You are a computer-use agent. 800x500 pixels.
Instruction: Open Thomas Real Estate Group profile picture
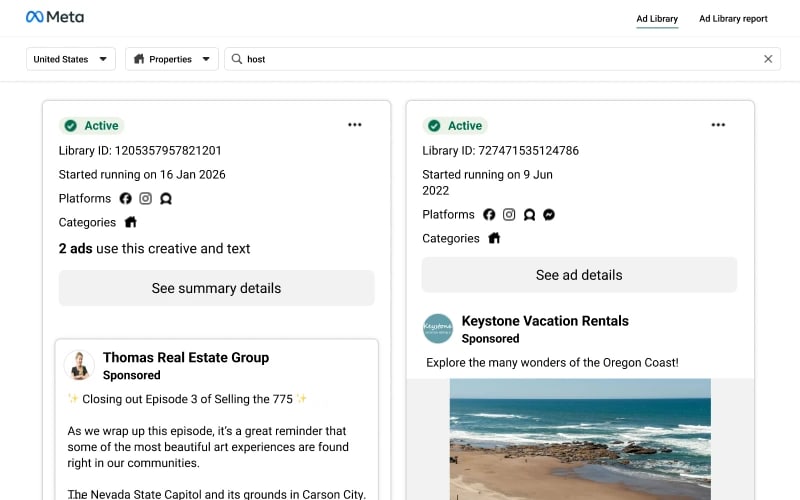tap(79, 366)
